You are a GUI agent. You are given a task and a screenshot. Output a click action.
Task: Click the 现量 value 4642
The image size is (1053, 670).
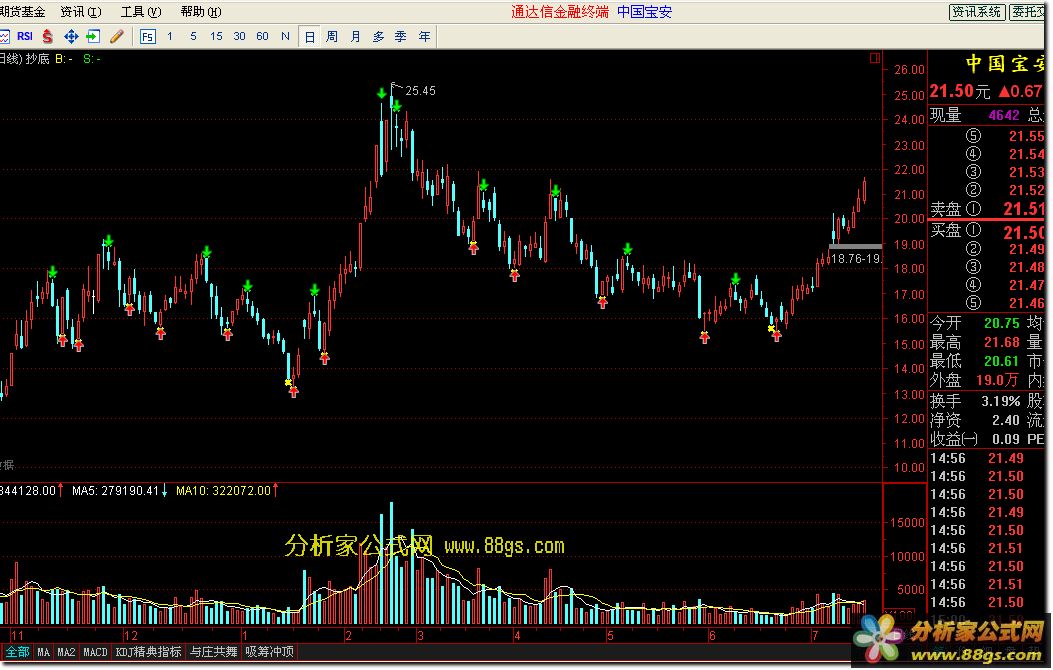click(x=1004, y=115)
